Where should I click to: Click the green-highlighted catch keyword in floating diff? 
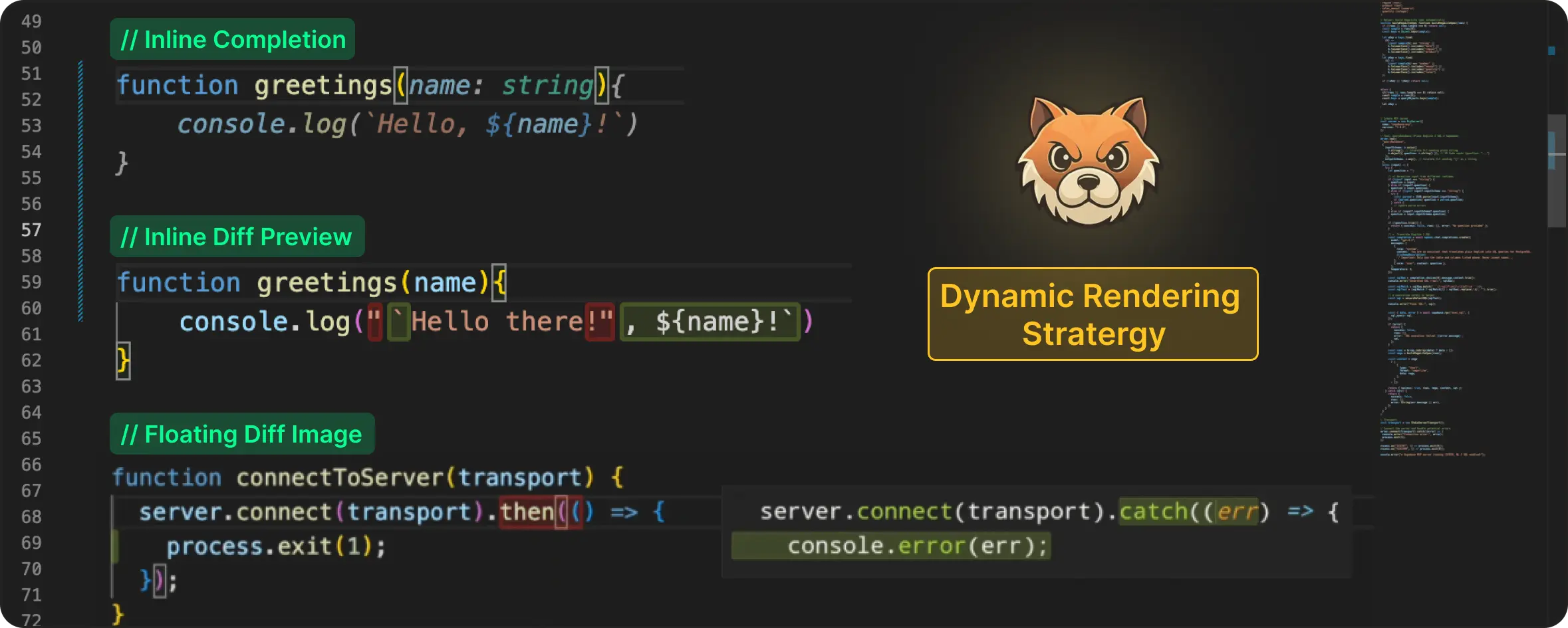[x=1153, y=512]
